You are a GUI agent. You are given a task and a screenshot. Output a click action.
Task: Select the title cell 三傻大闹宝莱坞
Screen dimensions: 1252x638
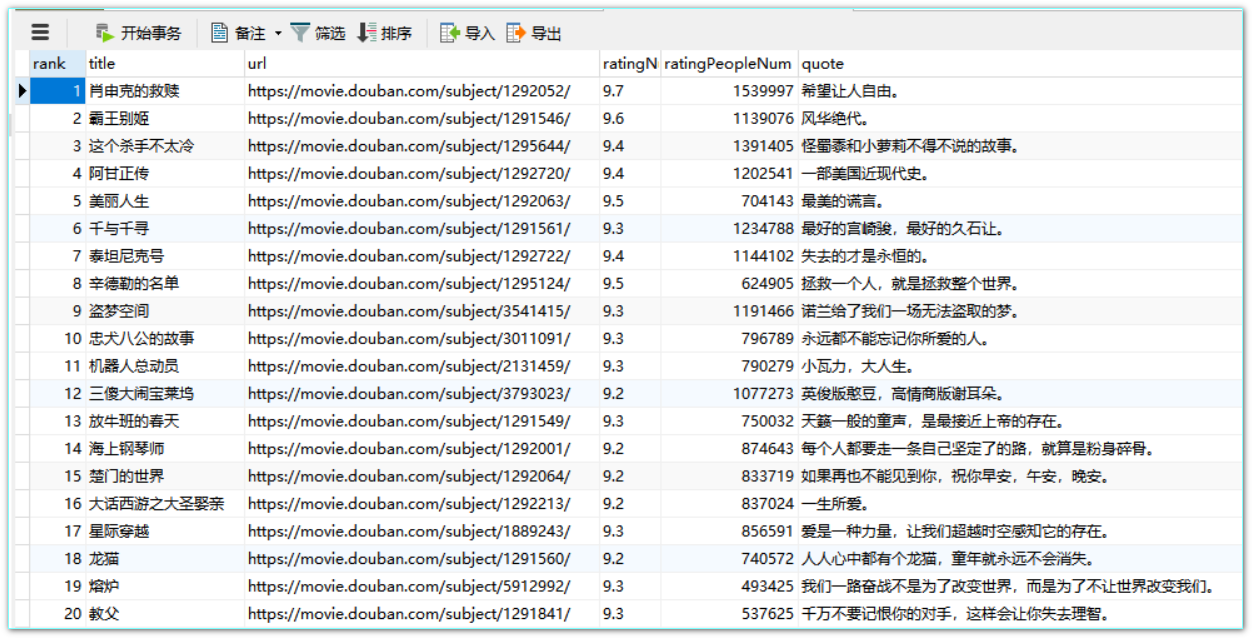click(x=165, y=394)
